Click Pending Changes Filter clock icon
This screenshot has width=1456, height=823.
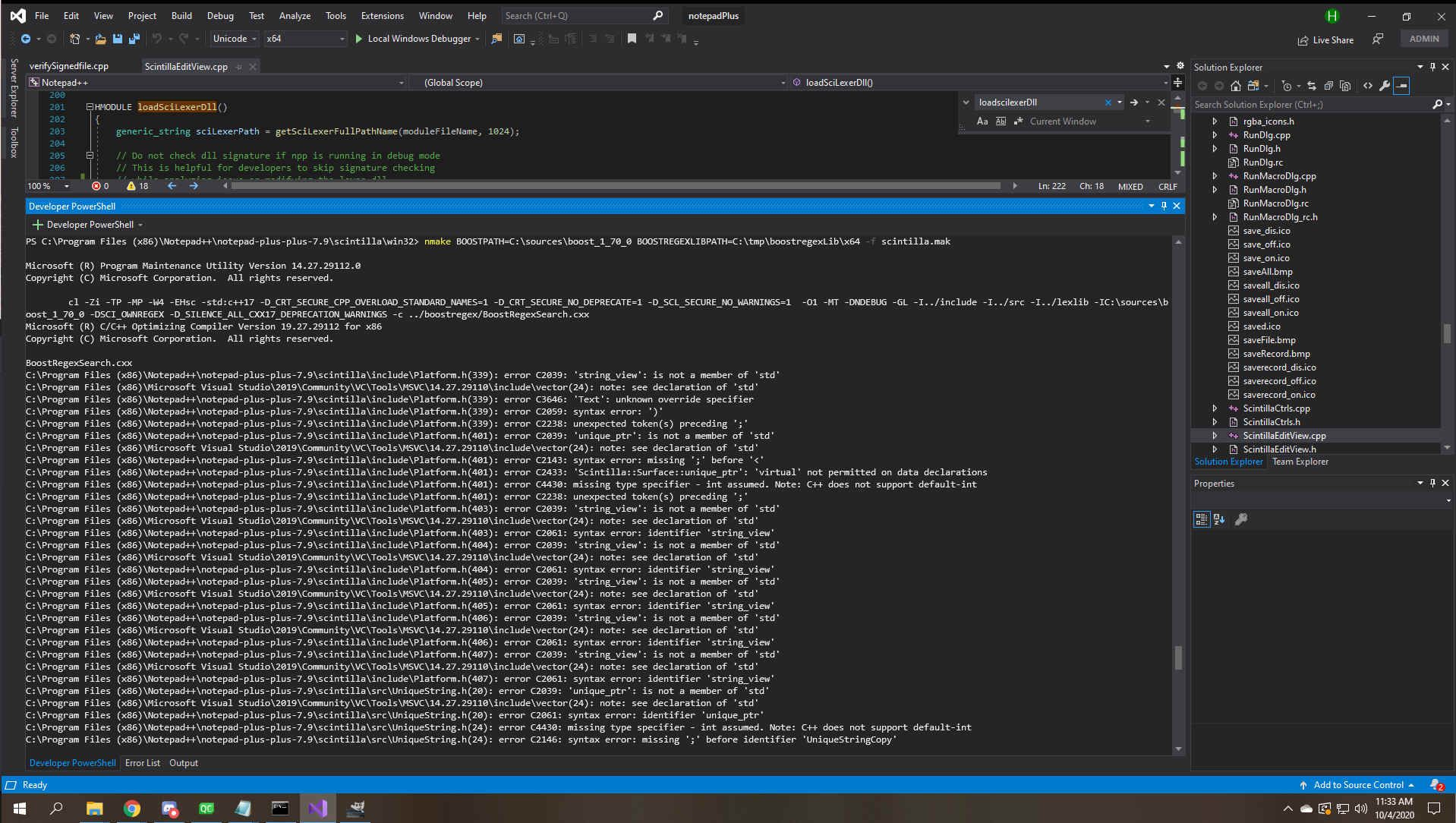tap(1286, 86)
